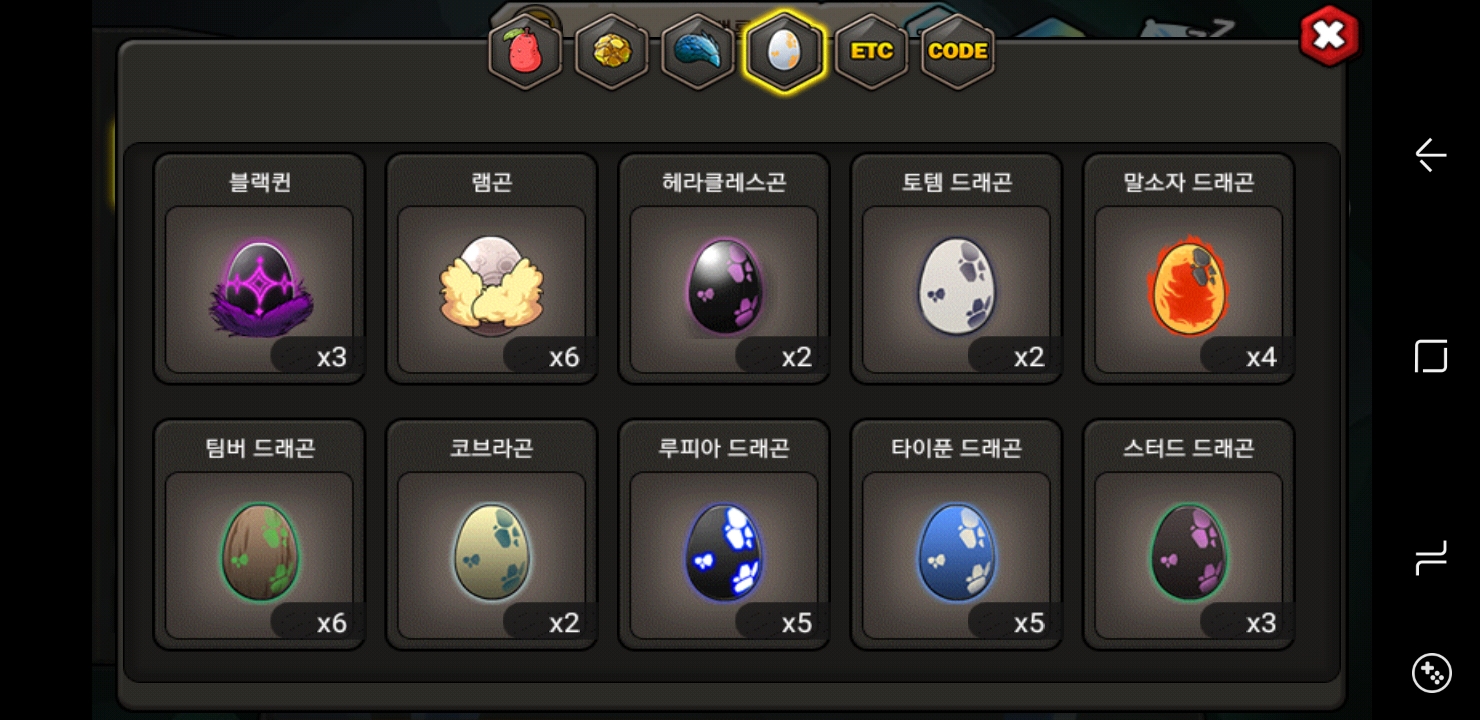The image size is (1480, 720).
Task: Select the 램곤 fluffy wool egg
Action: (x=491, y=268)
